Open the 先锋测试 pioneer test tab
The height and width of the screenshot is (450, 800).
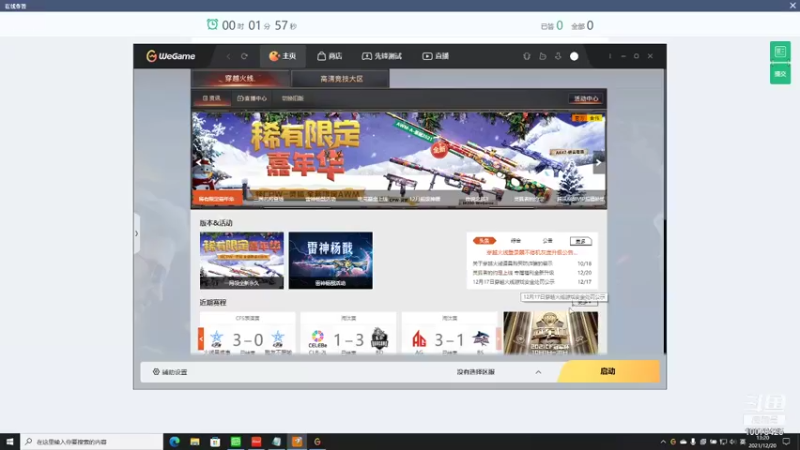(x=382, y=56)
